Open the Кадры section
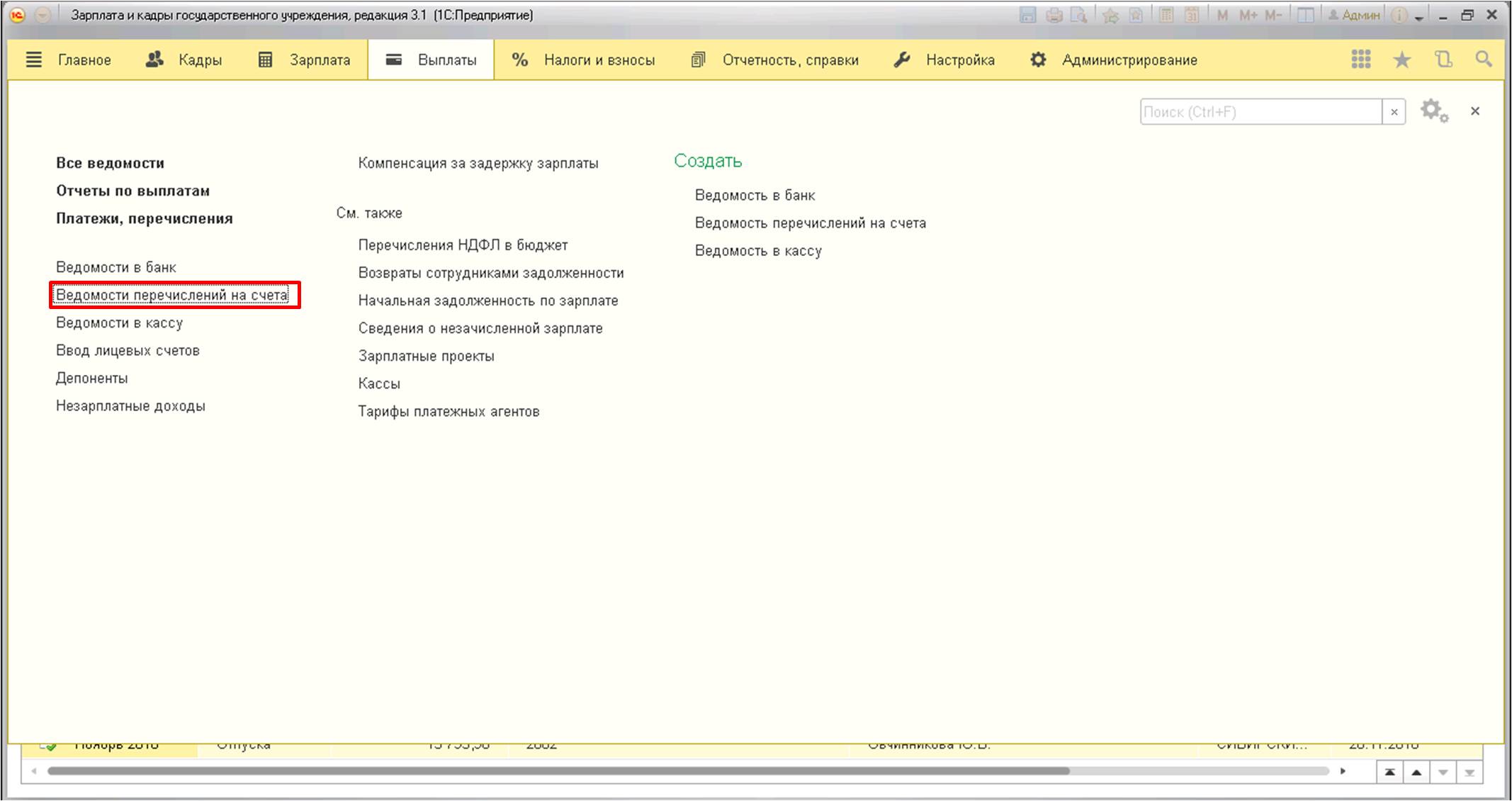The width and height of the screenshot is (1512, 801). [x=184, y=60]
